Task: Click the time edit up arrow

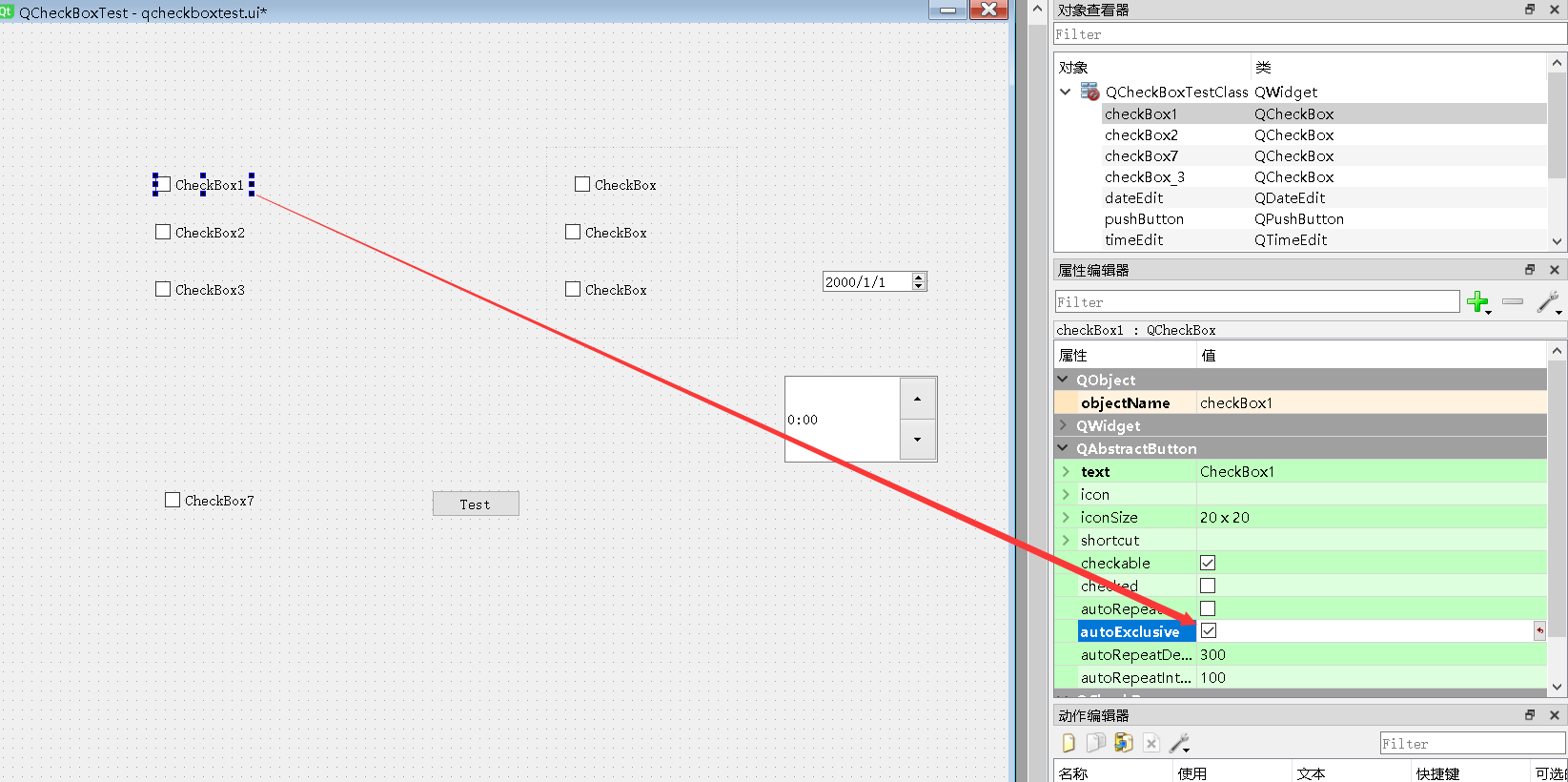Action: pyautogui.click(x=917, y=399)
